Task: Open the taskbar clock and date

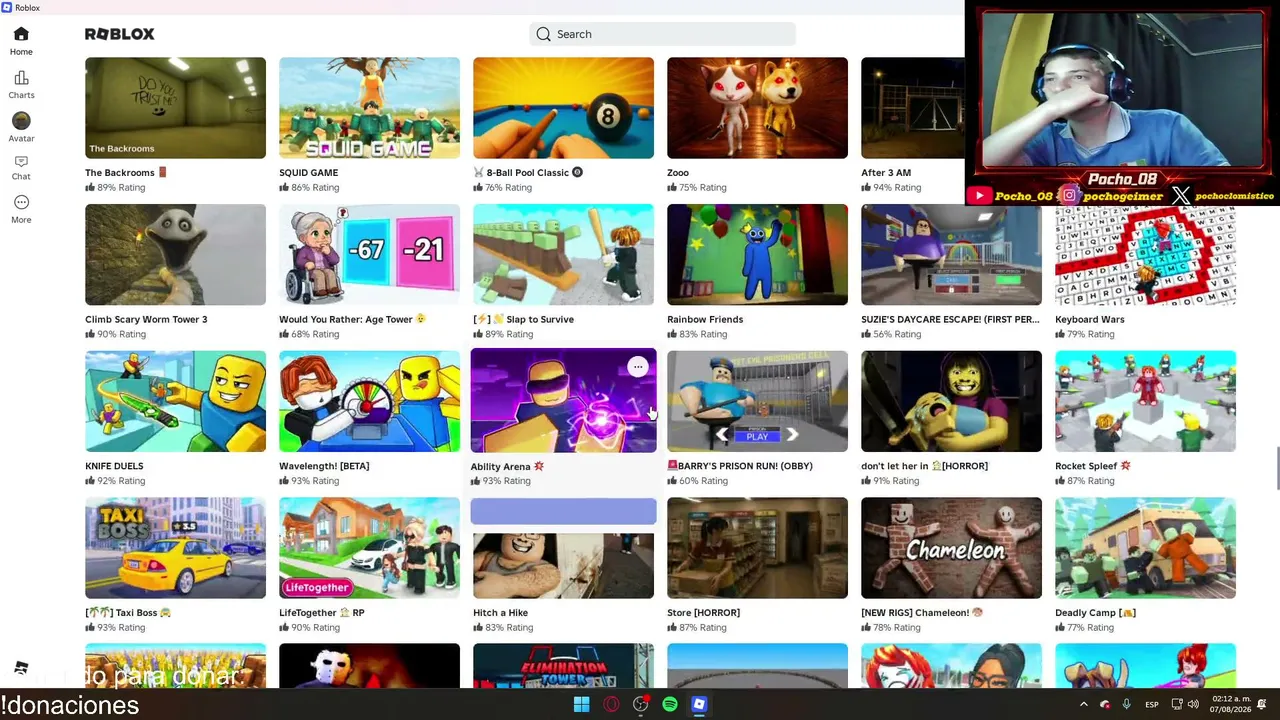Action: [1230, 705]
